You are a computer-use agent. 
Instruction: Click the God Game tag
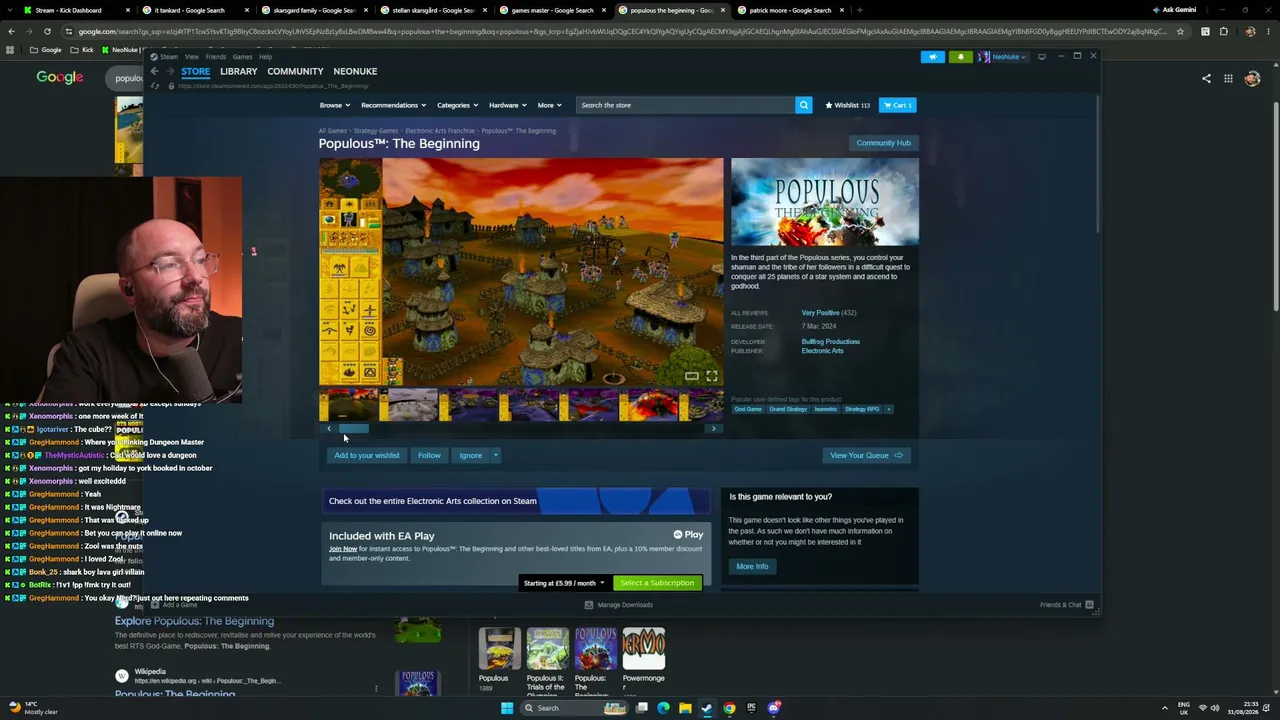coord(748,409)
